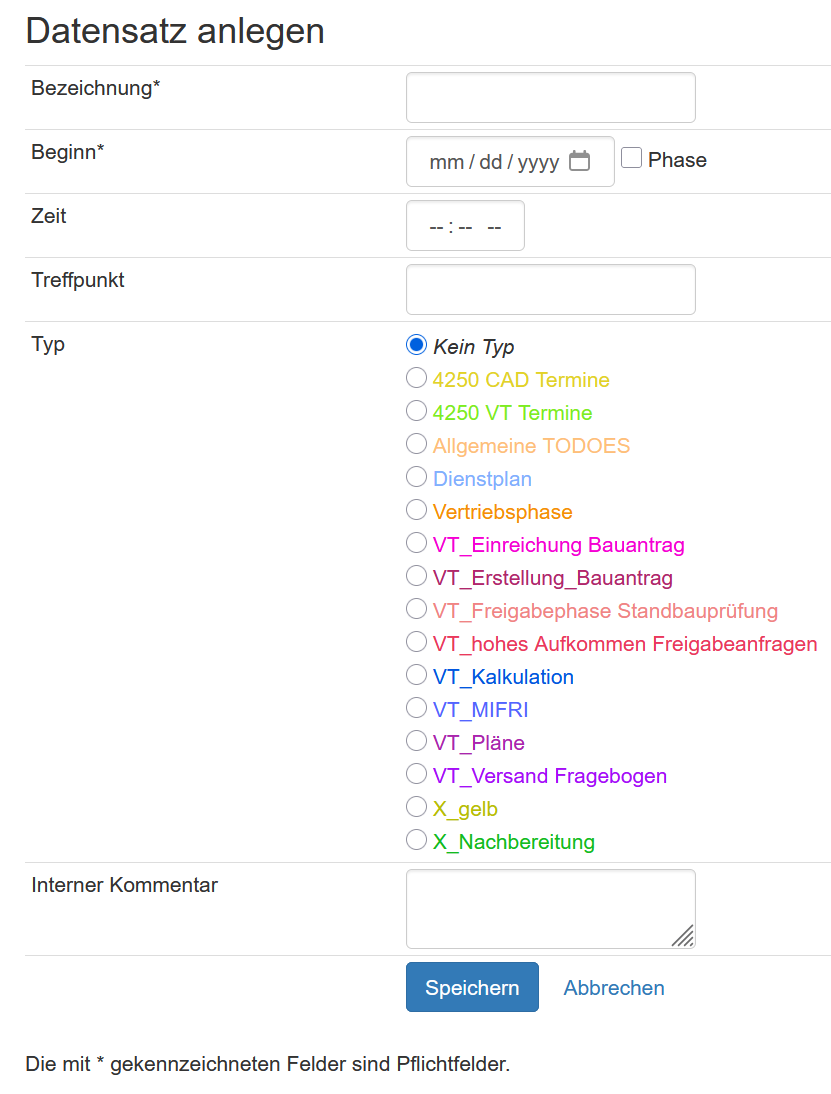Select VT_Einreichung Bauantrag type
The width and height of the screenshot is (831, 1094).
click(x=416, y=542)
